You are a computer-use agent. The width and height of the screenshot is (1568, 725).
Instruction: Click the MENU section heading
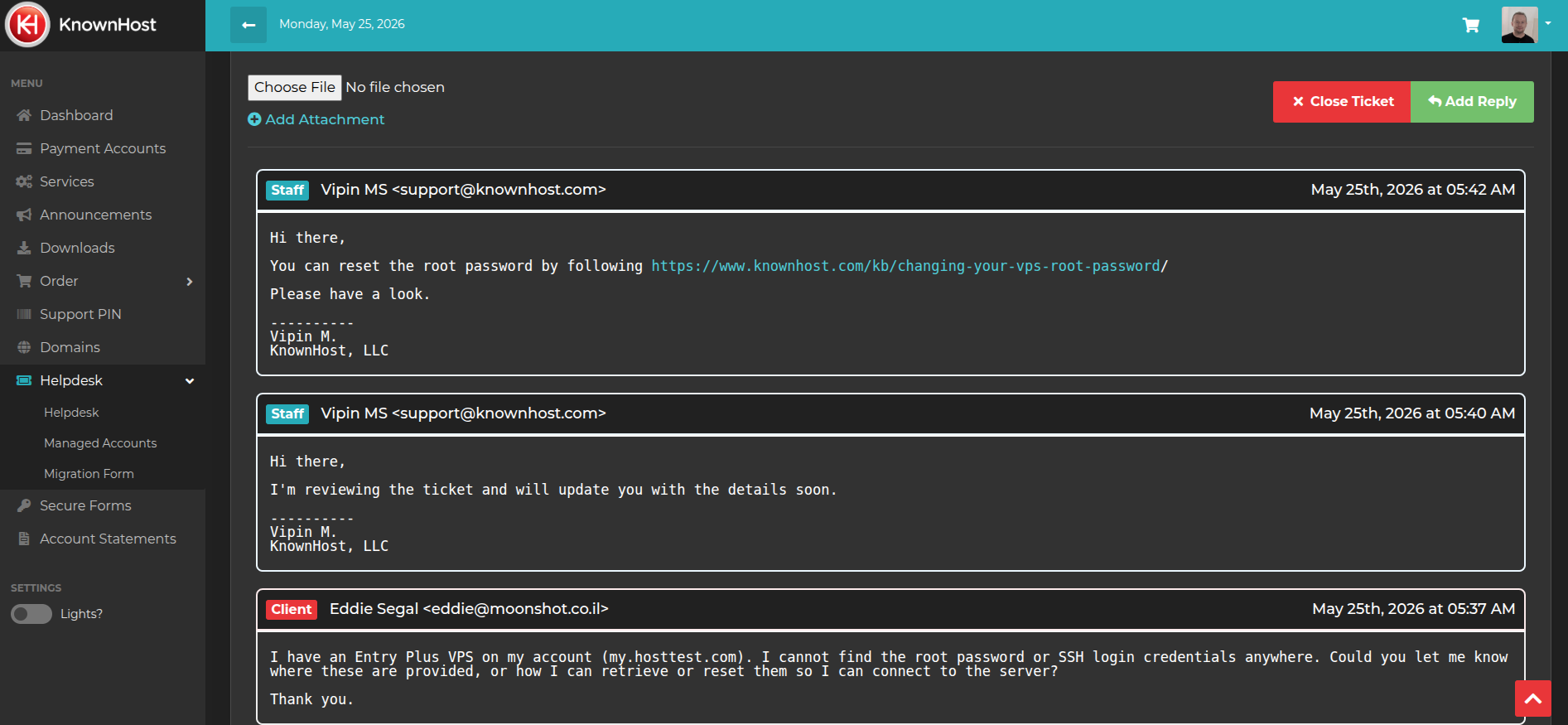[x=27, y=84]
